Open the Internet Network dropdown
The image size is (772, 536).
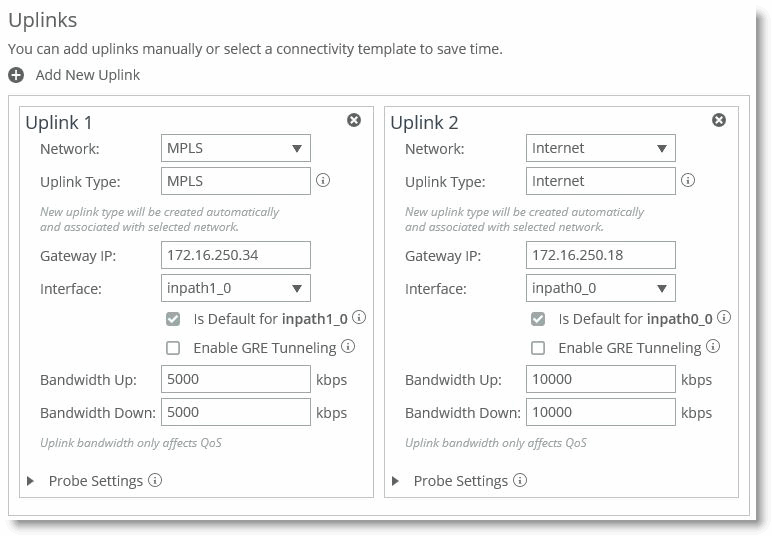(x=601, y=148)
